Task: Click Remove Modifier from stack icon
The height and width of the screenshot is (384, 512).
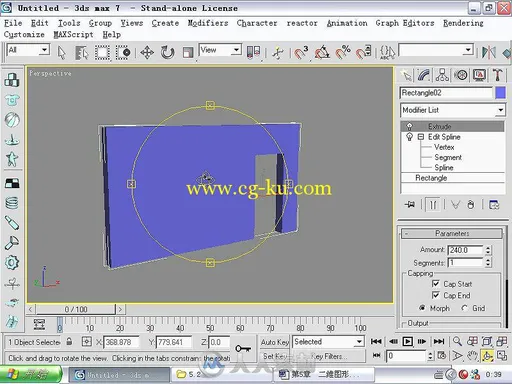Action: point(471,204)
